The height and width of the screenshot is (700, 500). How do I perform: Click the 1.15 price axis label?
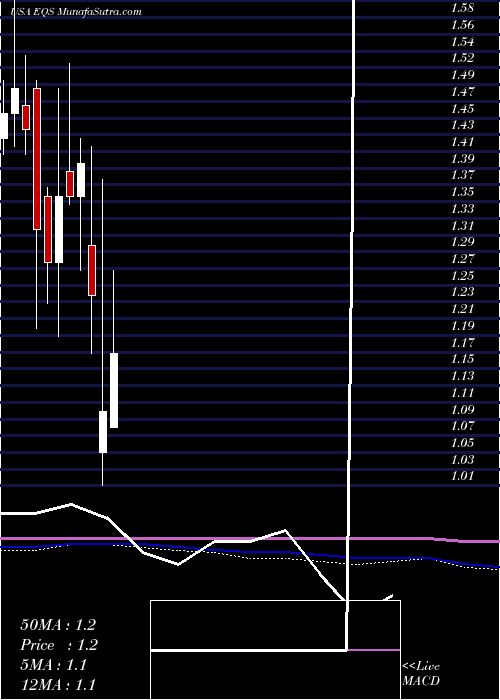click(x=462, y=359)
